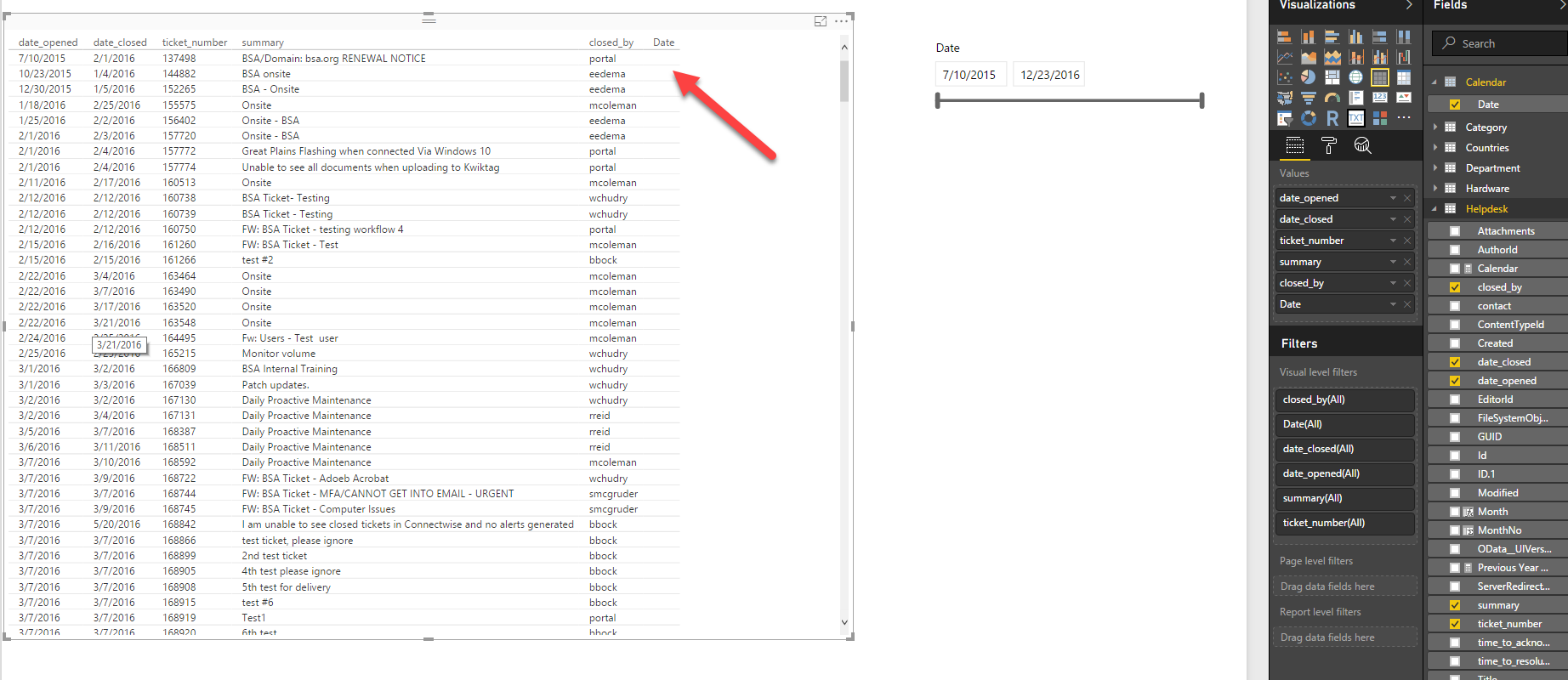Uncheck the ticket_number field checkbox
This screenshot has width=1568, height=680.
1455,624
